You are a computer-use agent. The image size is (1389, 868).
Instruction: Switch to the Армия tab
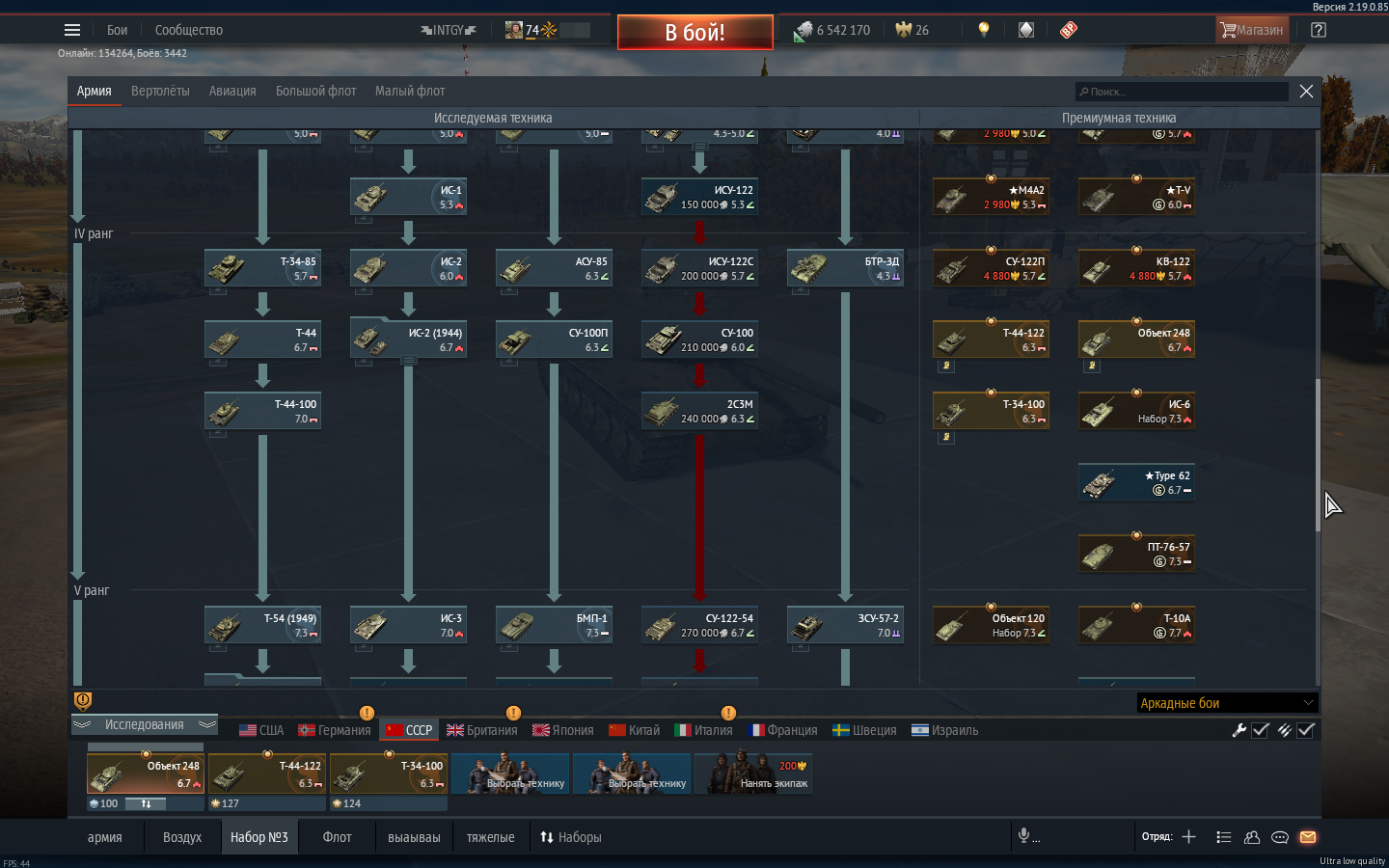(95, 91)
